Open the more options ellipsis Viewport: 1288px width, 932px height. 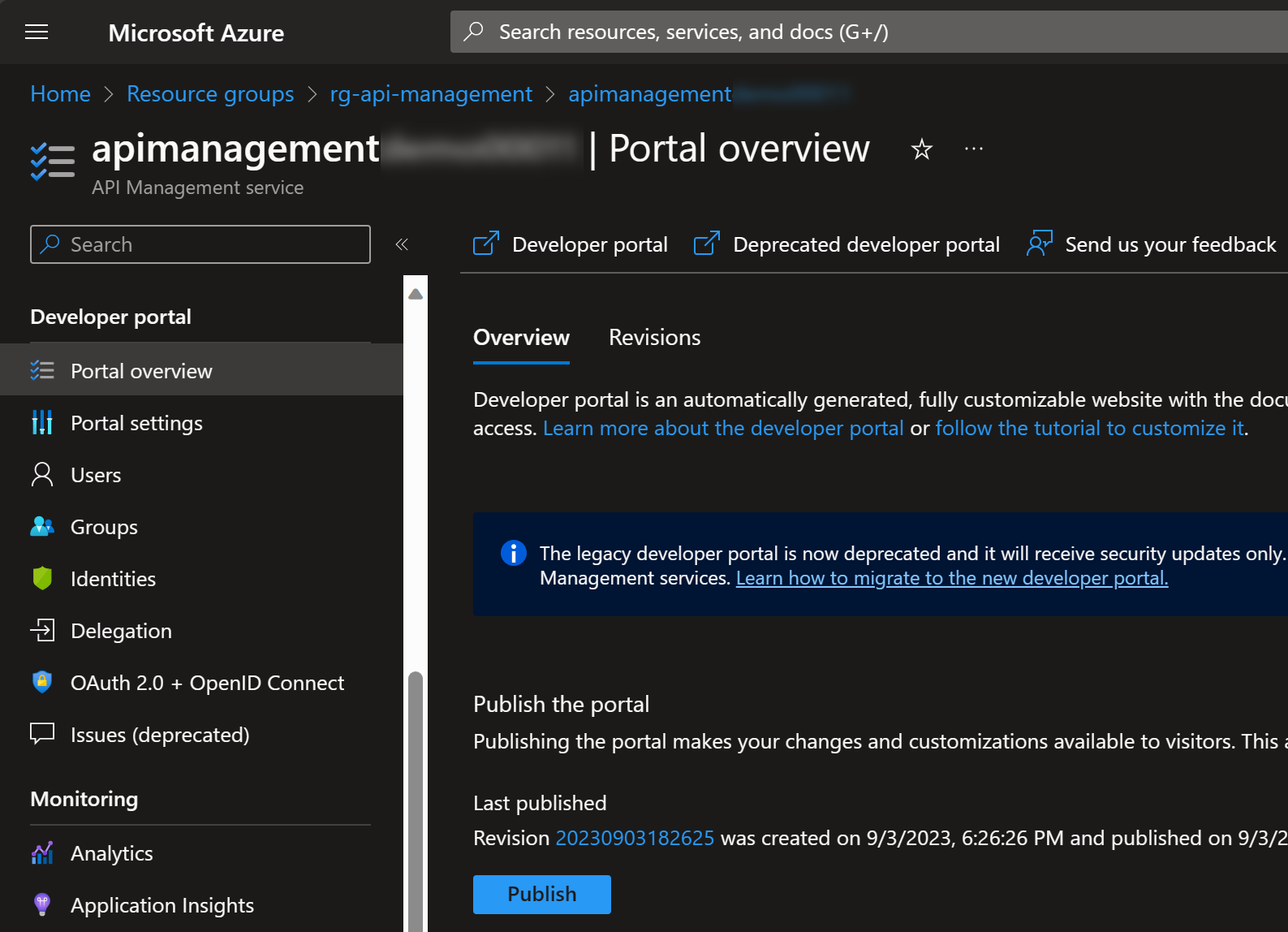coord(974,149)
